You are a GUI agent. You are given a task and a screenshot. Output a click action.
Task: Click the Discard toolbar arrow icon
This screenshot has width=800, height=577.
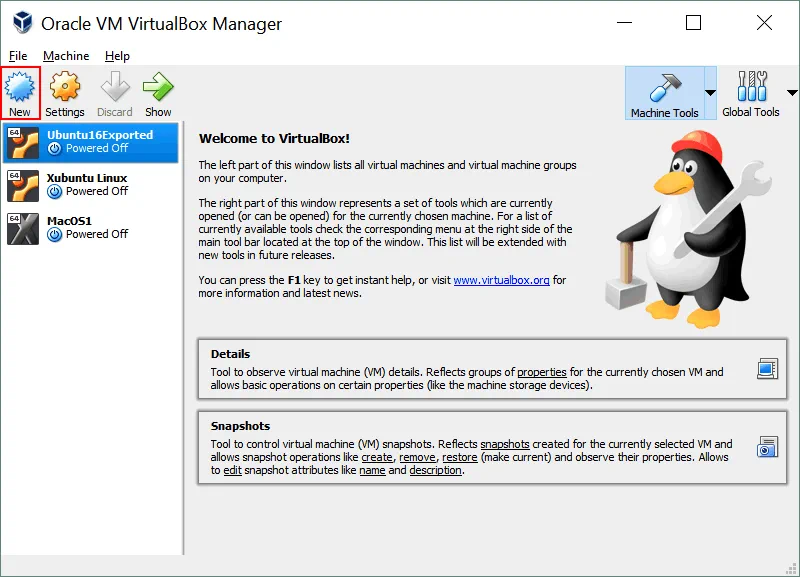tap(115, 88)
